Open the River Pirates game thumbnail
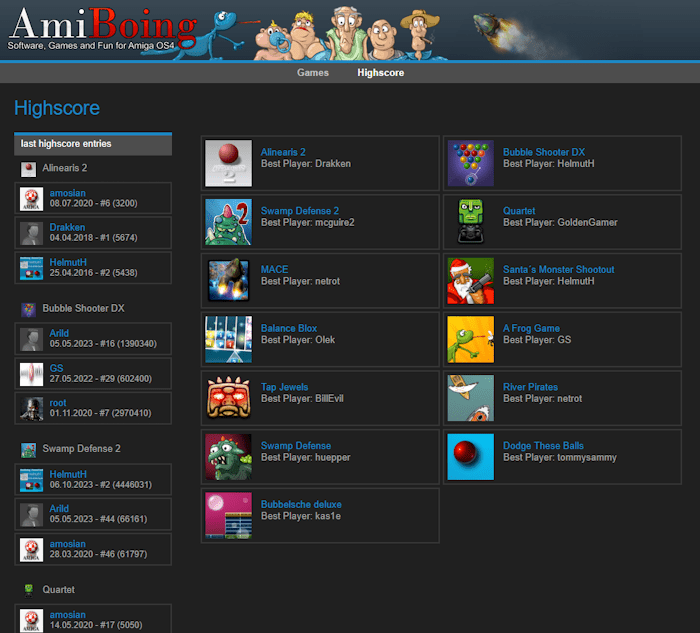The height and width of the screenshot is (633, 700). [471, 398]
